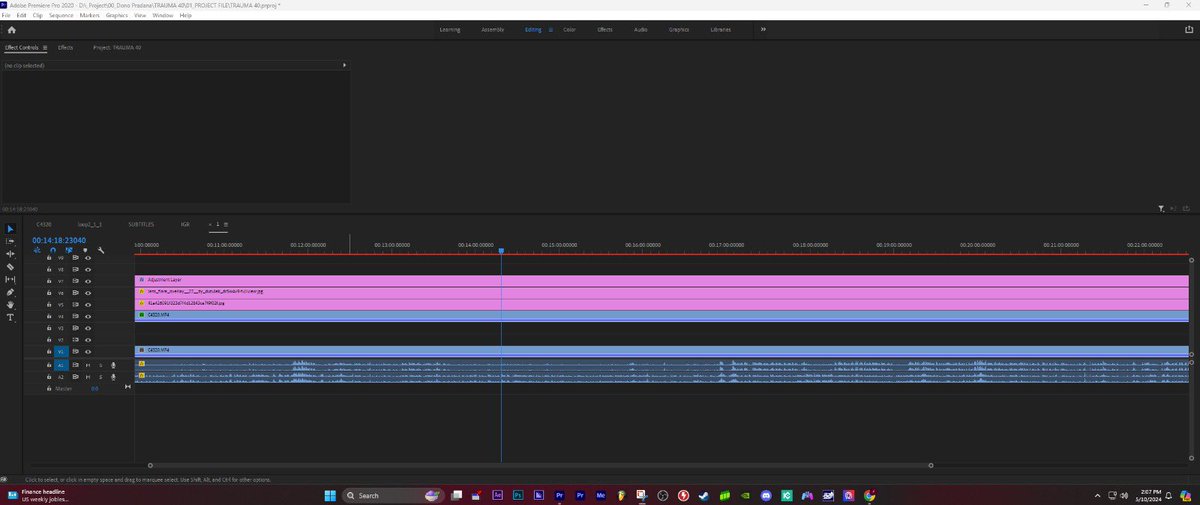Toggle track lock for A1
The image size is (1200, 505).
(49, 365)
